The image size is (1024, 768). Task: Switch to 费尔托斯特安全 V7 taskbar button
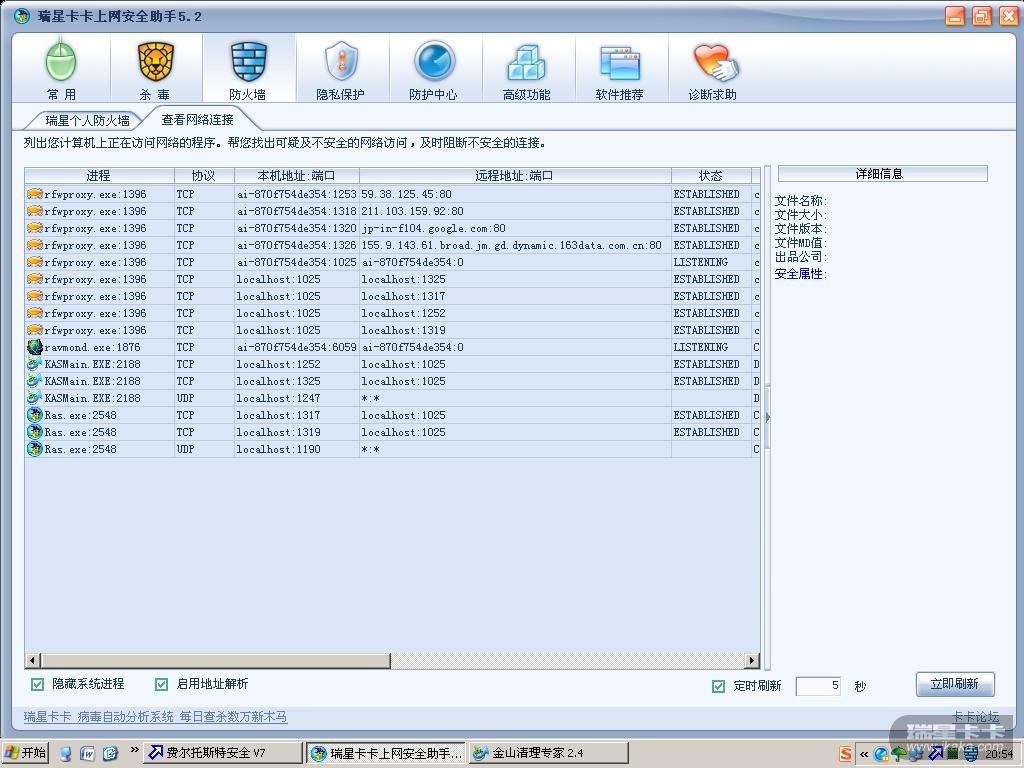pyautogui.click(x=224, y=753)
